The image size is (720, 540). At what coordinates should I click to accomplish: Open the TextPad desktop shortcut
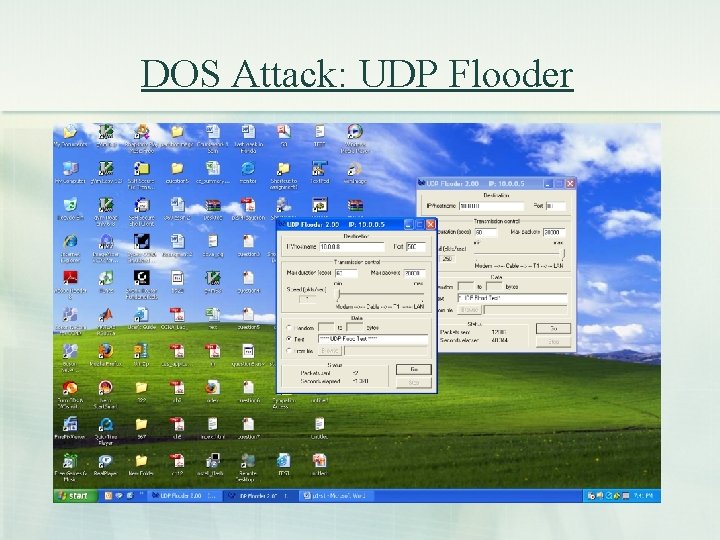[320, 173]
